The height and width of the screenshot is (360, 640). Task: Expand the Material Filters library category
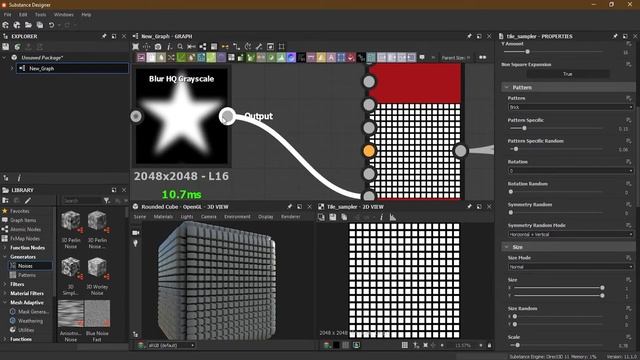[5, 293]
